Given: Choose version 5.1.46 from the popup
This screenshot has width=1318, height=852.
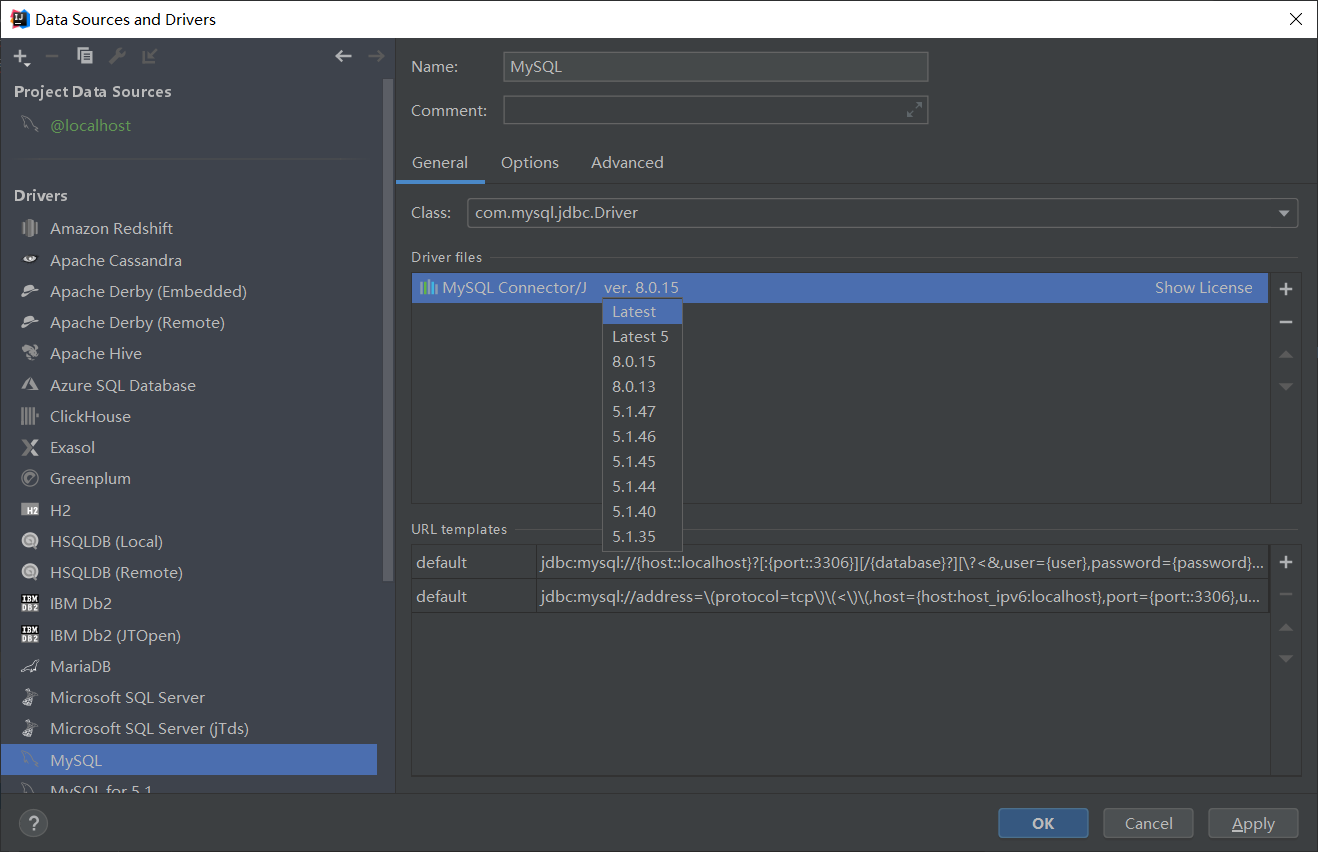Looking at the screenshot, I should point(642,437).
